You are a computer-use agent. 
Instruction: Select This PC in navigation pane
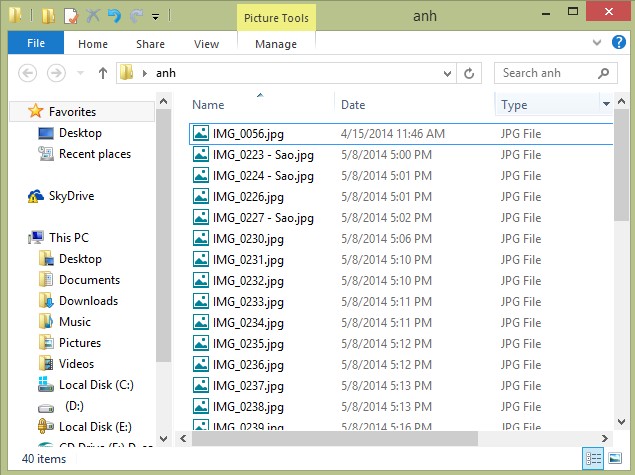click(69, 238)
